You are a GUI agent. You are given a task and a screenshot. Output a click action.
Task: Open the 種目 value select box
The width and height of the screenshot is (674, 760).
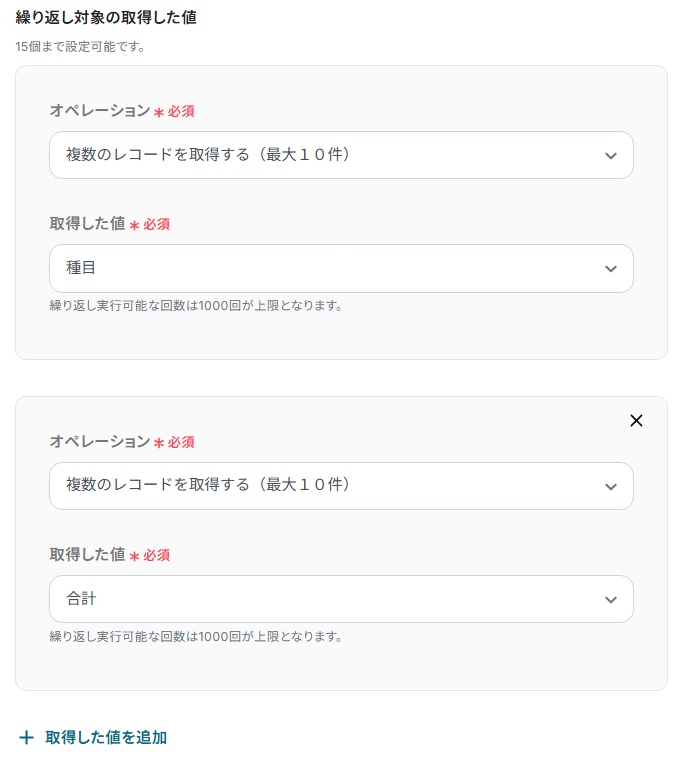[x=320, y=269]
